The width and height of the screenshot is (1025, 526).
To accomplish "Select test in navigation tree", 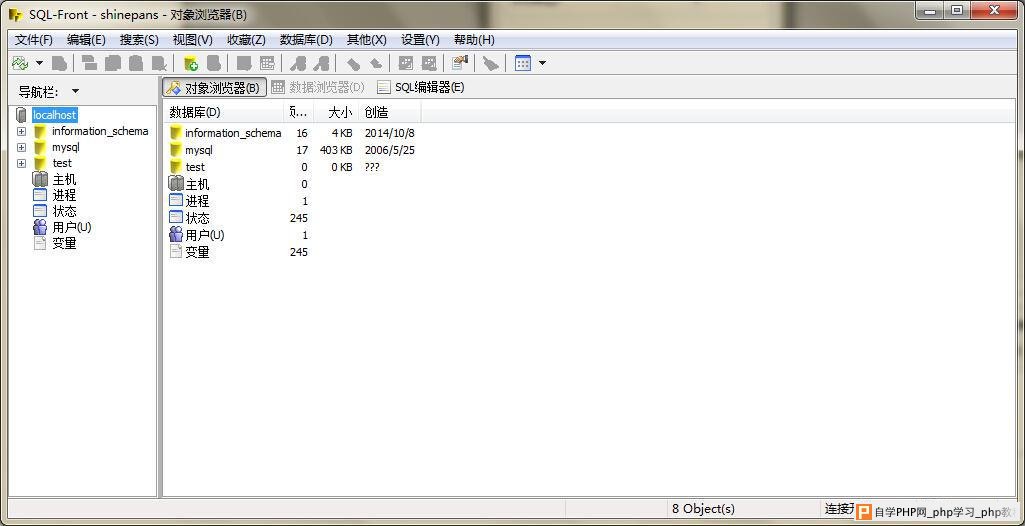I will click(x=62, y=163).
